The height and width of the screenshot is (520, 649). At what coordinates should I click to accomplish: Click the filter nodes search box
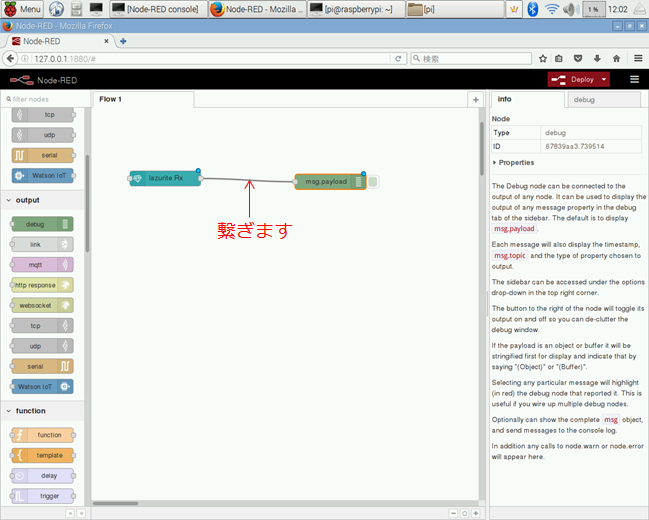[46, 99]
